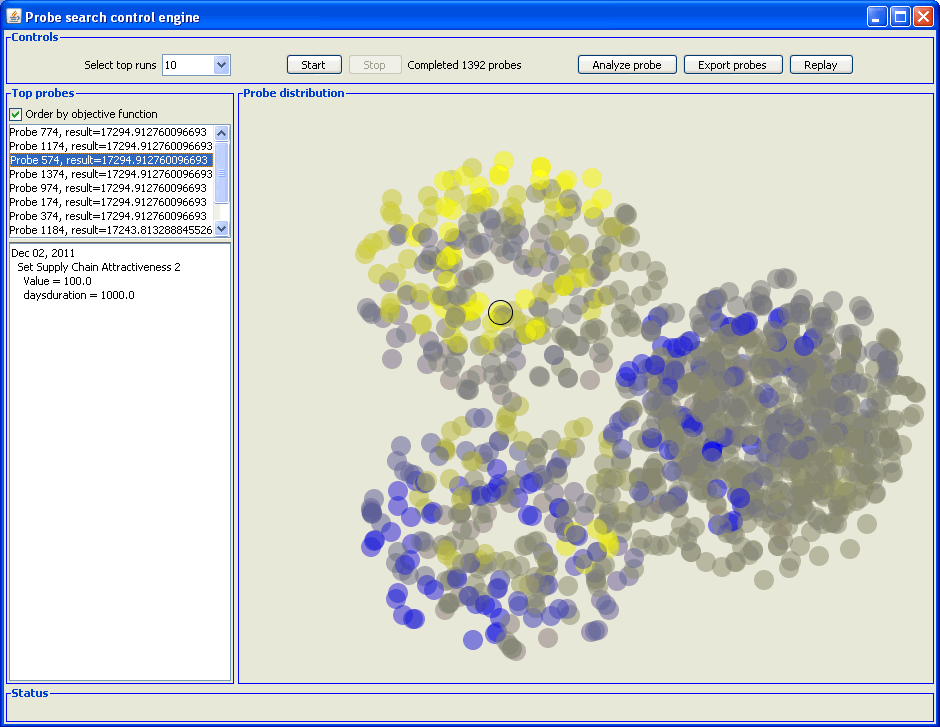The image size is (940, 727).
Task: Maximize the Probe search window
Action: pos(900,17)
